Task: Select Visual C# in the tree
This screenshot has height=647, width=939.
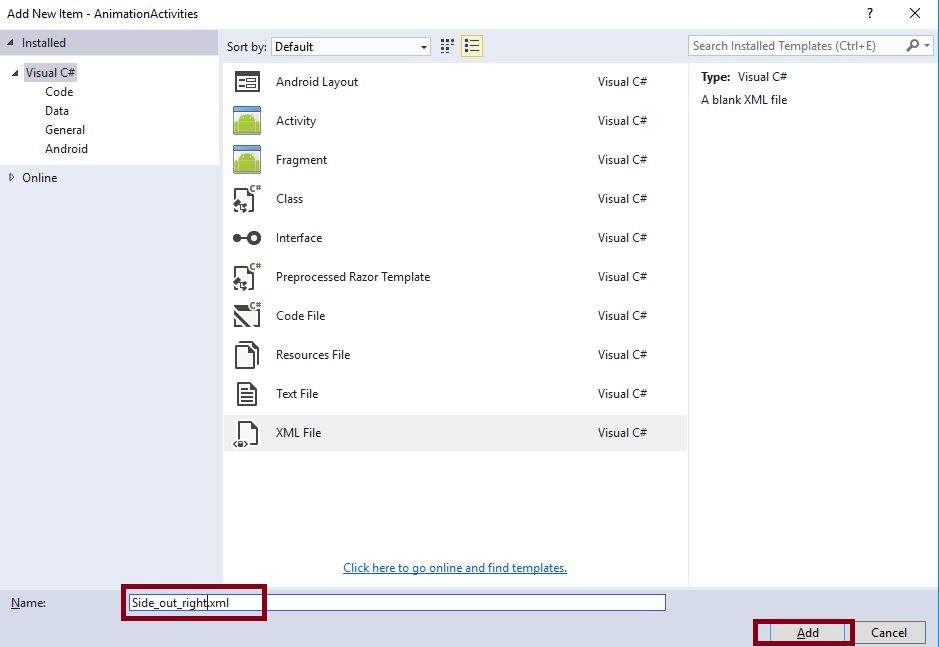Action: click(50, 72)
